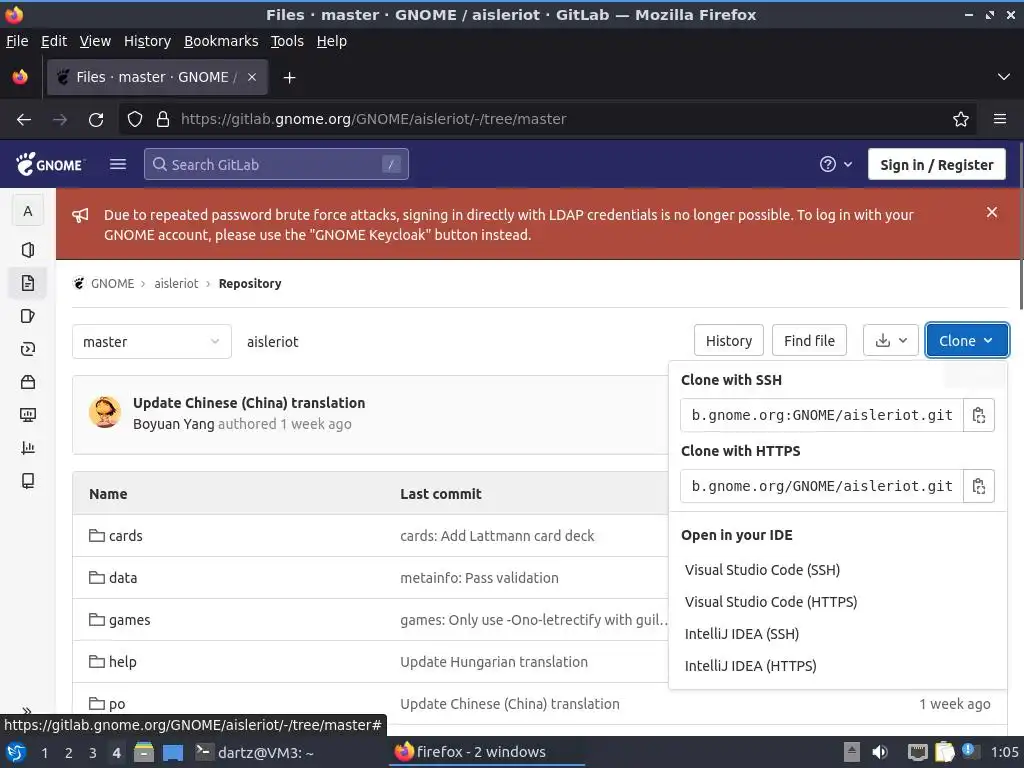
Task: Go back to previous page
Action: pos(24,120)
